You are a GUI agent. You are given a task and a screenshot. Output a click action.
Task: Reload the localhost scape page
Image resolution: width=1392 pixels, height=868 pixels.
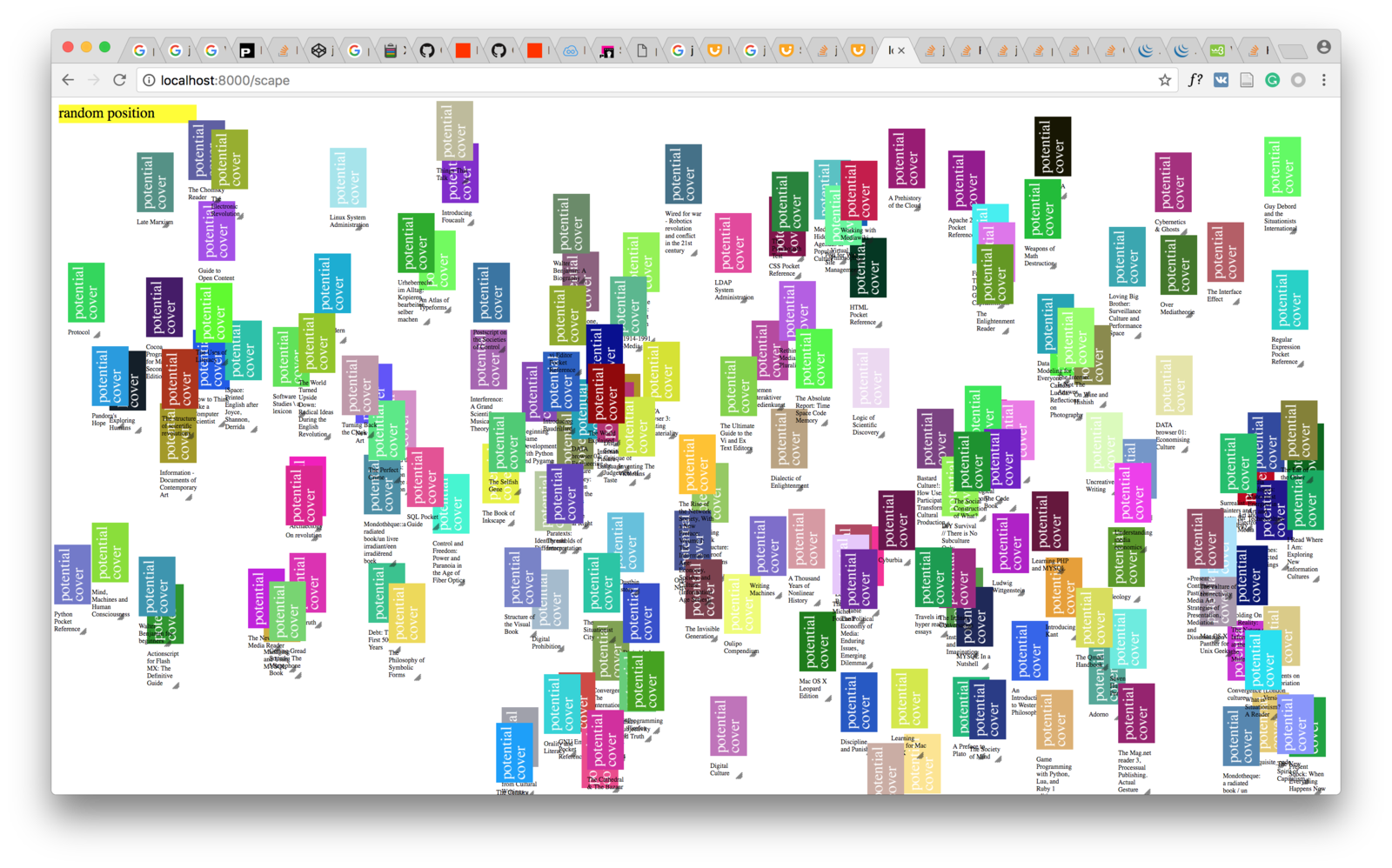(120, 80)
